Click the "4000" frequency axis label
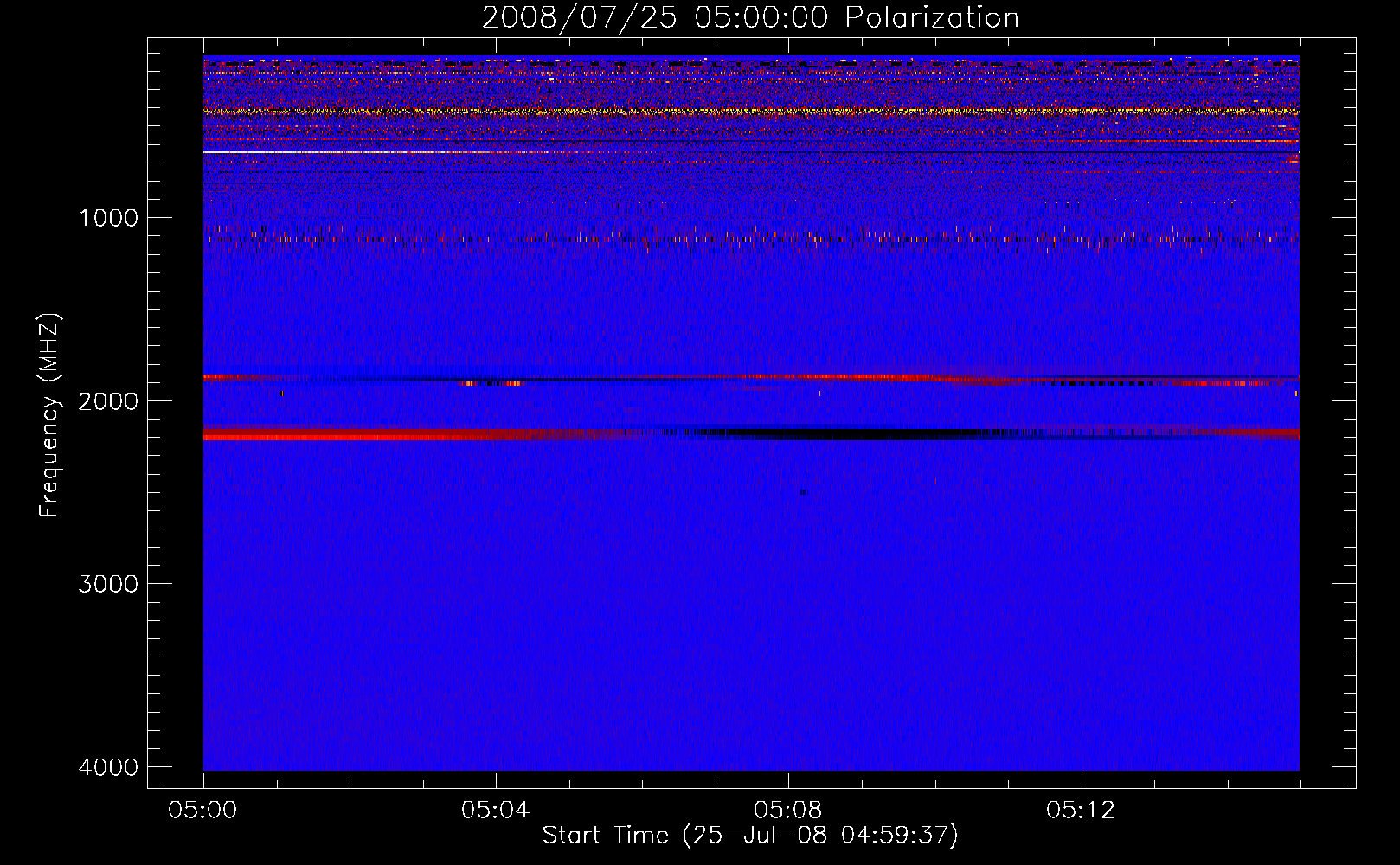This screenshot has width=1400, height=865. point(108,767)
